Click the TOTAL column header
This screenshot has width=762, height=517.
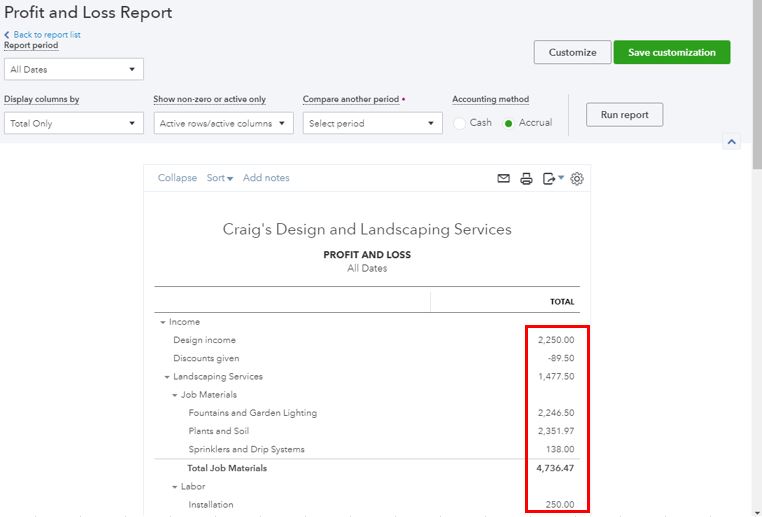tap(562, 302)
